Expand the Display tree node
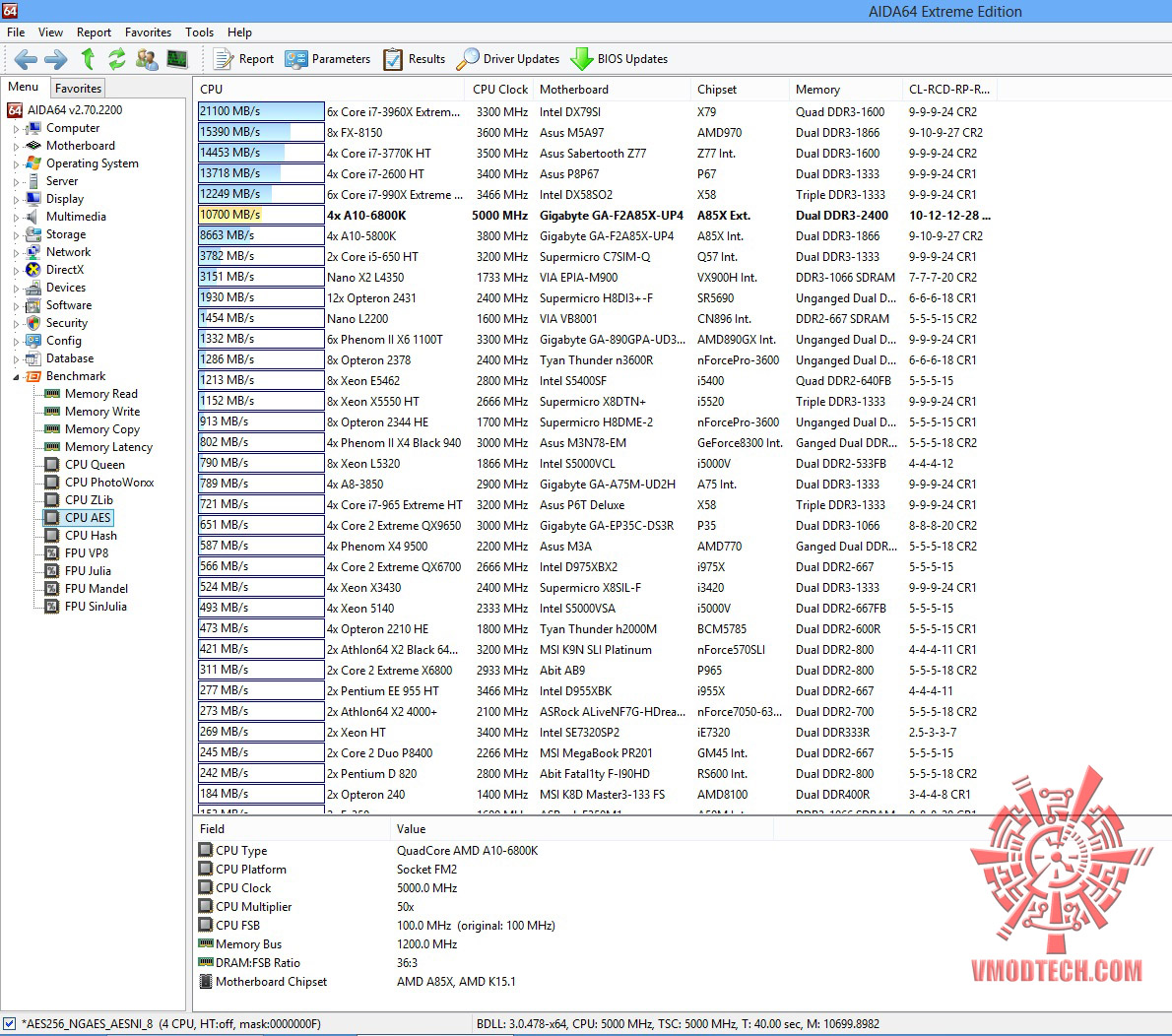Image resolution: width=1172 pixels, height=1036 pixels. click(x=16, y=200)
